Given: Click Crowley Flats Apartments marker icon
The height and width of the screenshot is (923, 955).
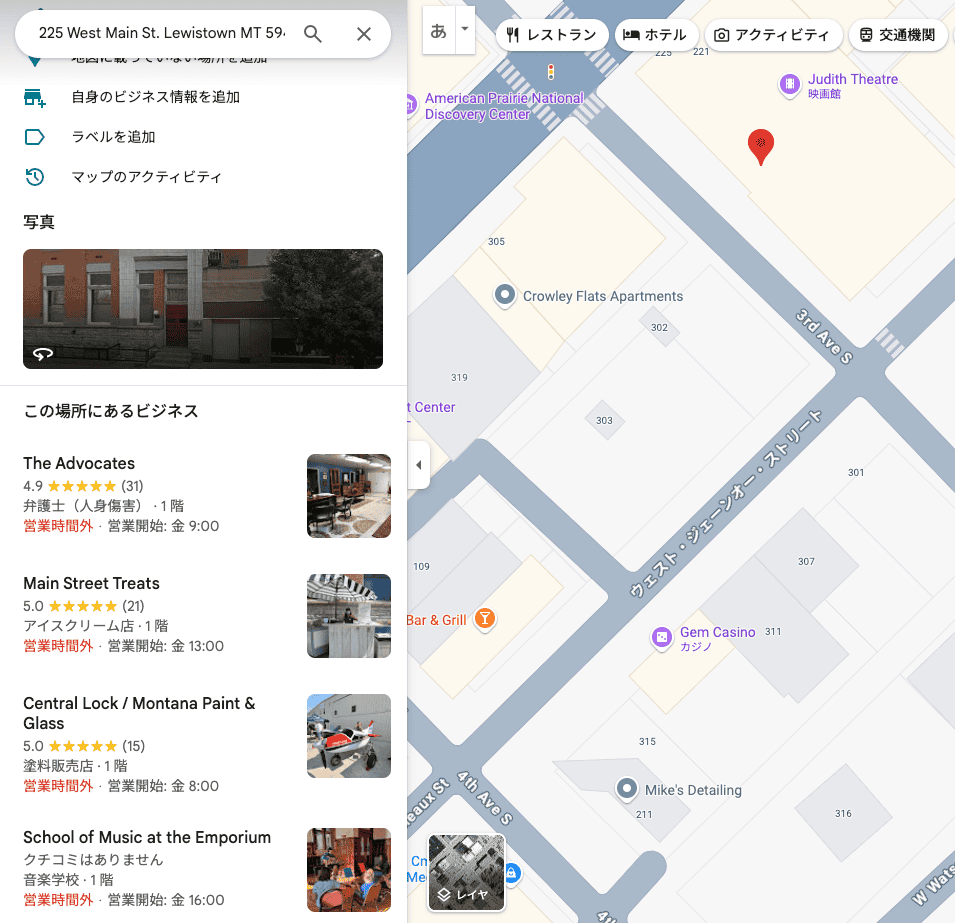Looking at the screenshot, I should pos(504,295).
